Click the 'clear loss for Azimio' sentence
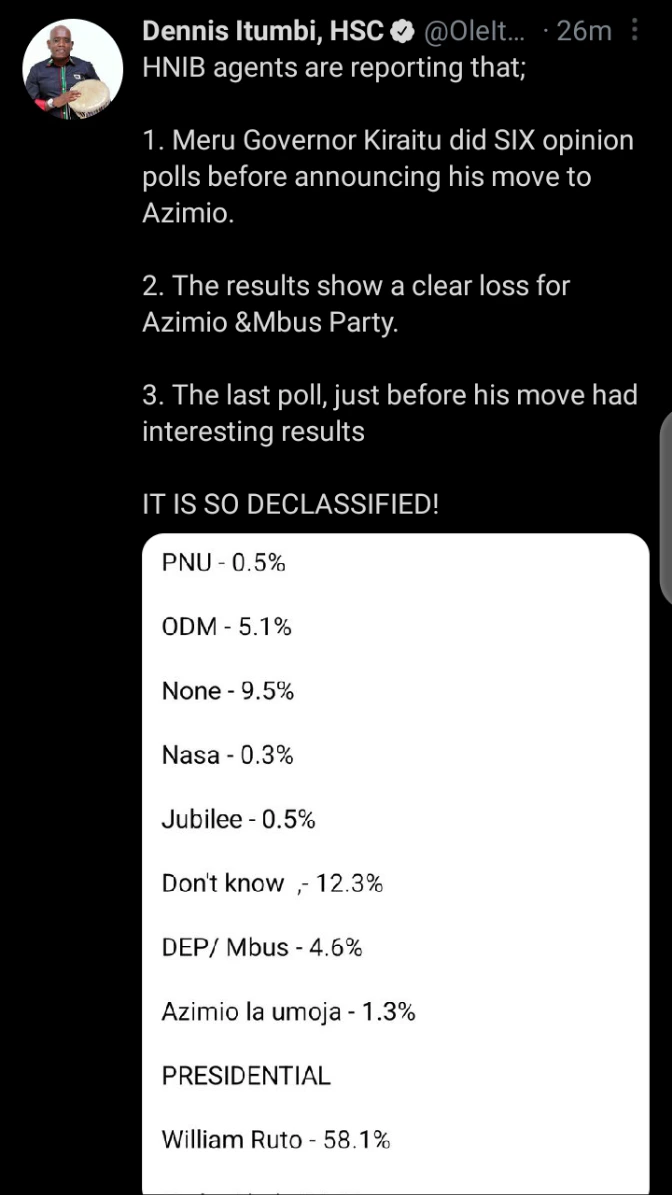 click(356, 305)
